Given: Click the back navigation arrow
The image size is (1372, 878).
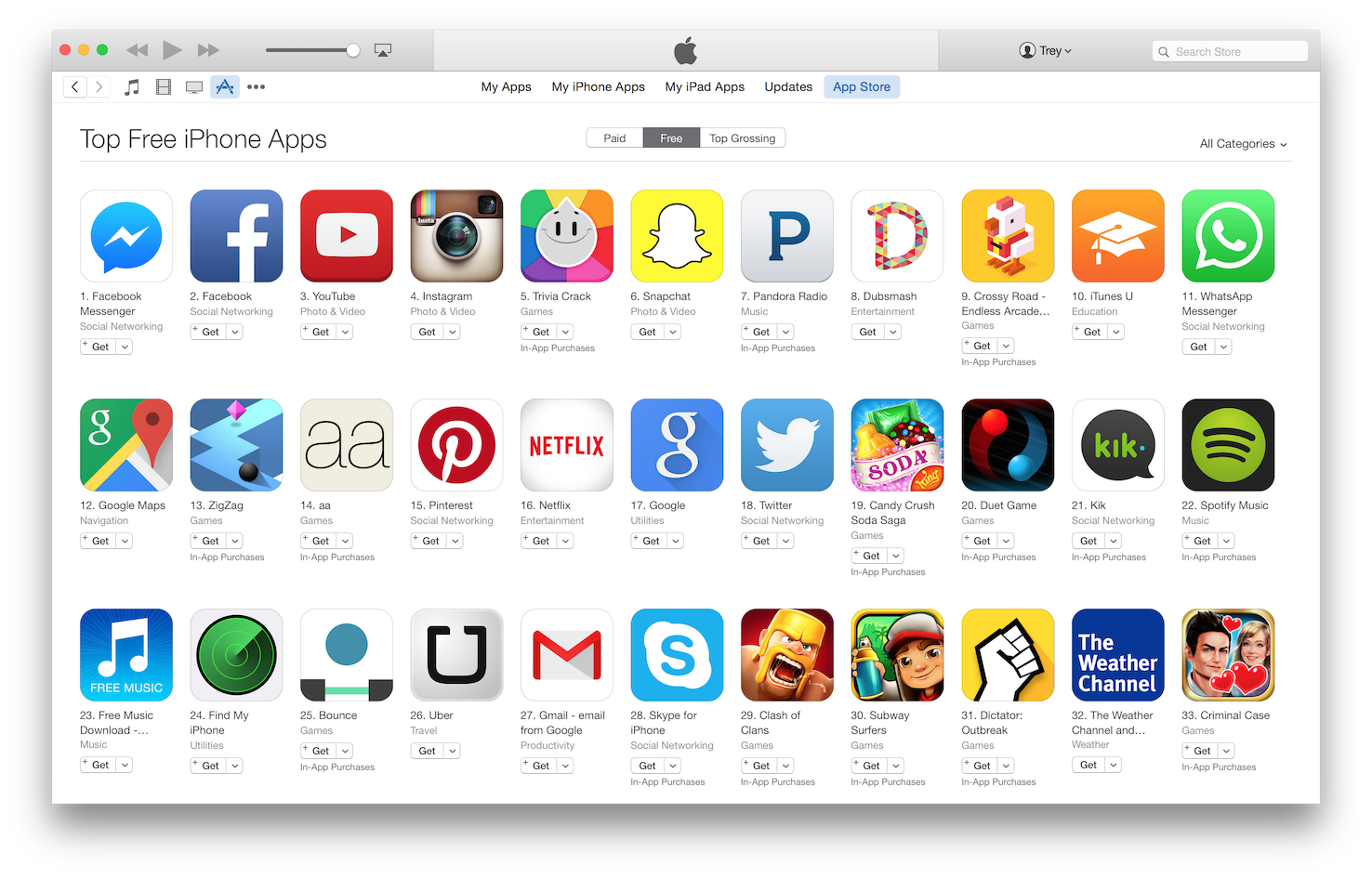Looking at the screenshot, I should [75, 87].
